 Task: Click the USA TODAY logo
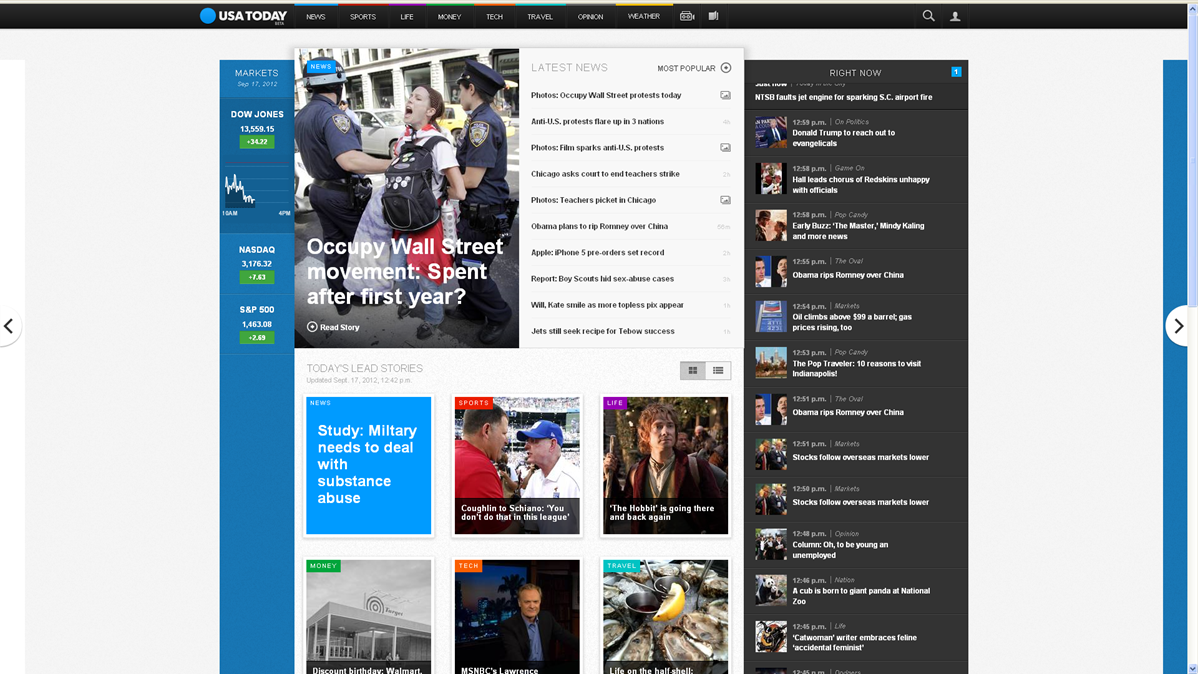[x=243, y=16]
